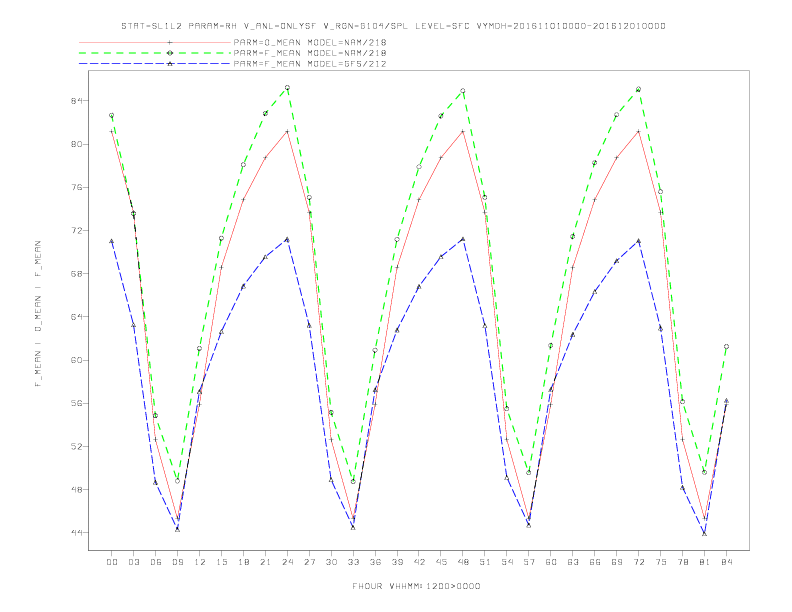Click x-axis tick label 42

coord(420,562)
